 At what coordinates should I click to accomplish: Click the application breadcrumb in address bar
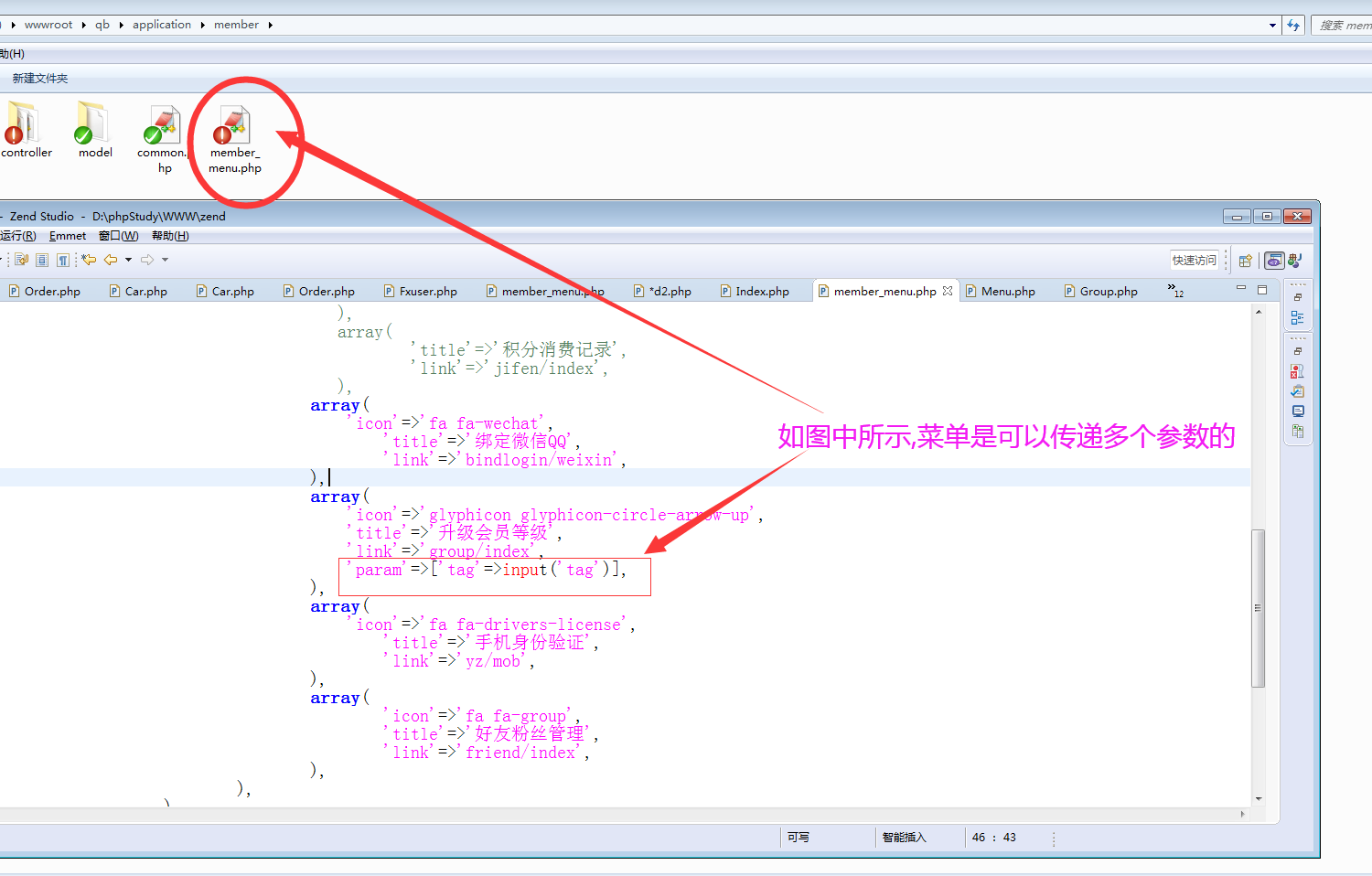[161, 25]
